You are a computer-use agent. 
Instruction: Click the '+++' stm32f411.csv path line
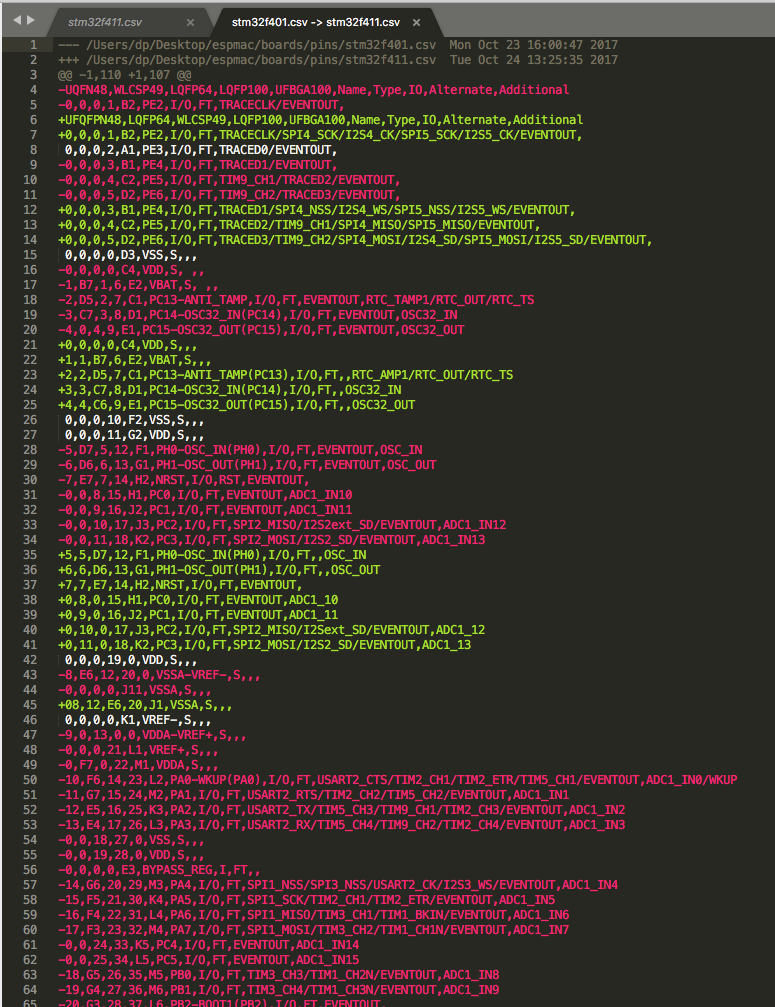tap(338, 60)
